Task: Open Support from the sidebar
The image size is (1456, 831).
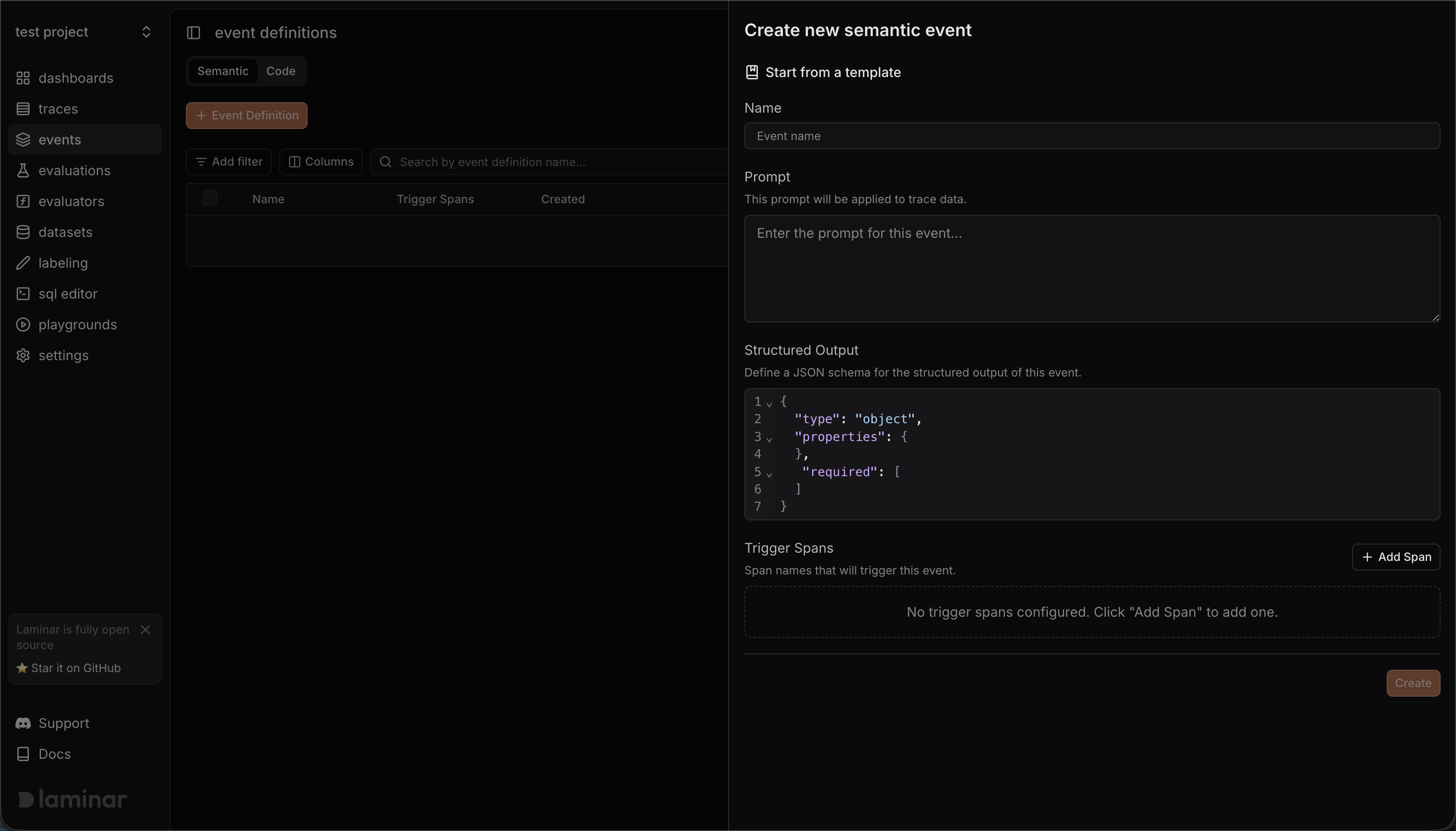Action: click(x=65, y=723)
